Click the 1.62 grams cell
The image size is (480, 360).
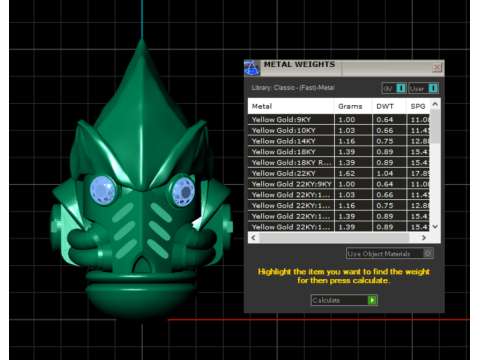pos(353,173)
